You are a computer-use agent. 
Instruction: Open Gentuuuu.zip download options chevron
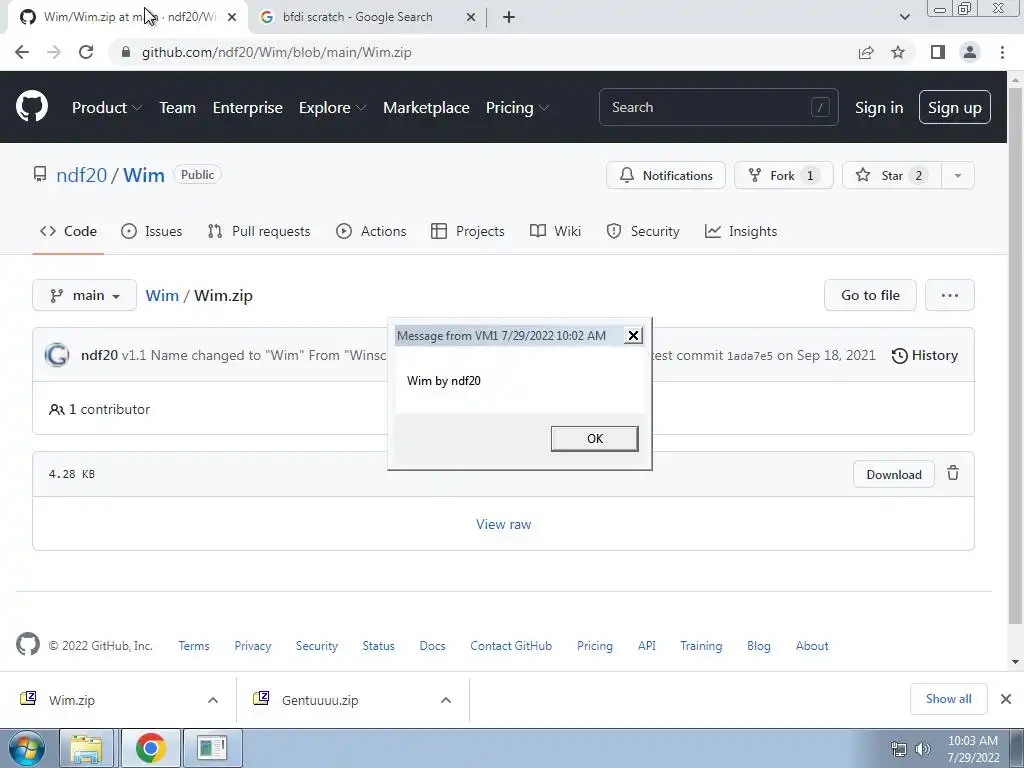pos(446,700)
